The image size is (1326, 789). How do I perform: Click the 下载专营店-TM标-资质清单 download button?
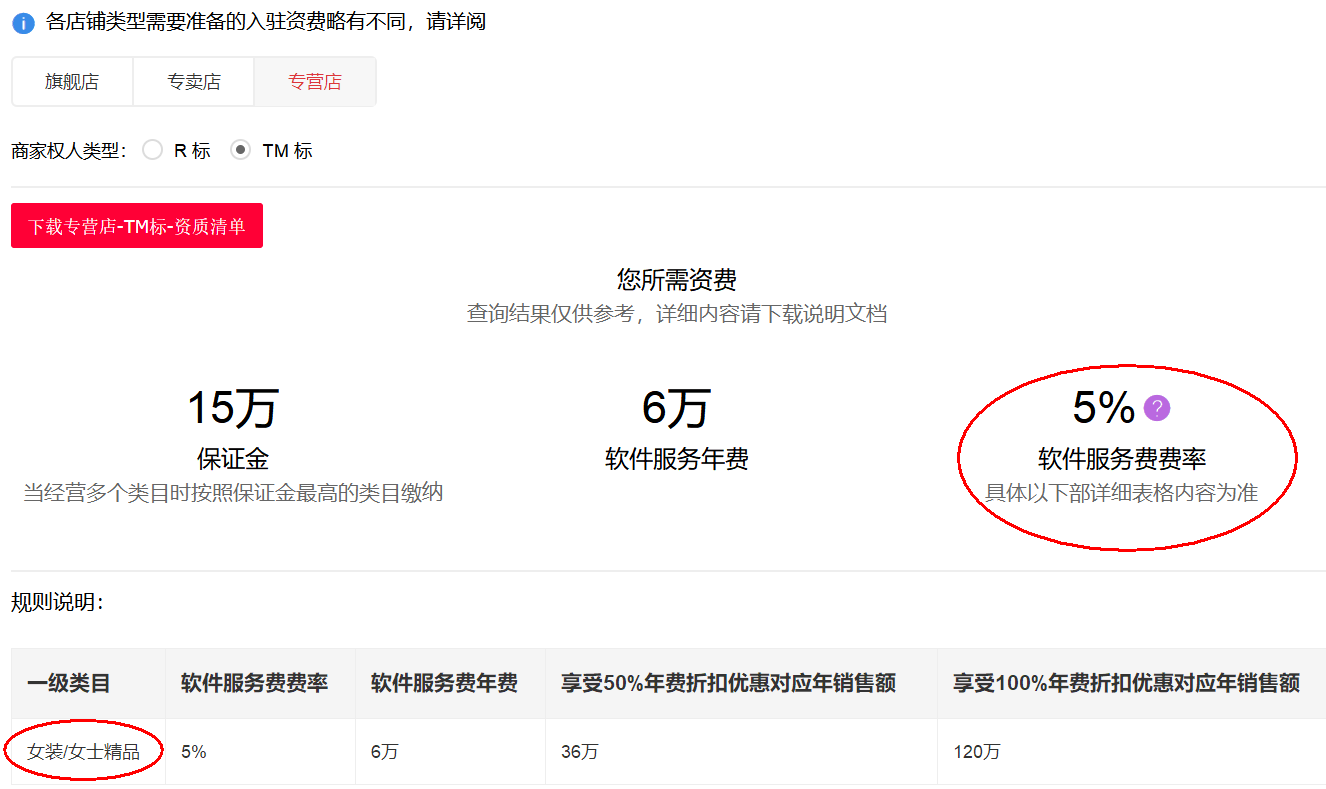(x=137, y=227)
